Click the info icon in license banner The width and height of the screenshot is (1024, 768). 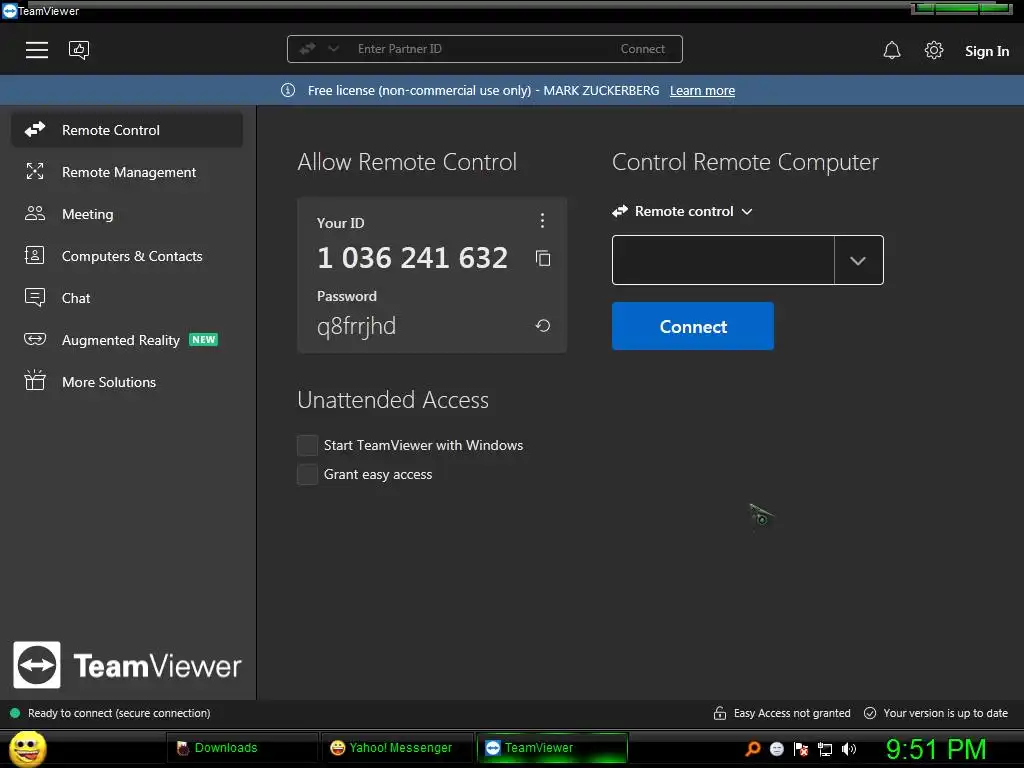pos(288,90)
